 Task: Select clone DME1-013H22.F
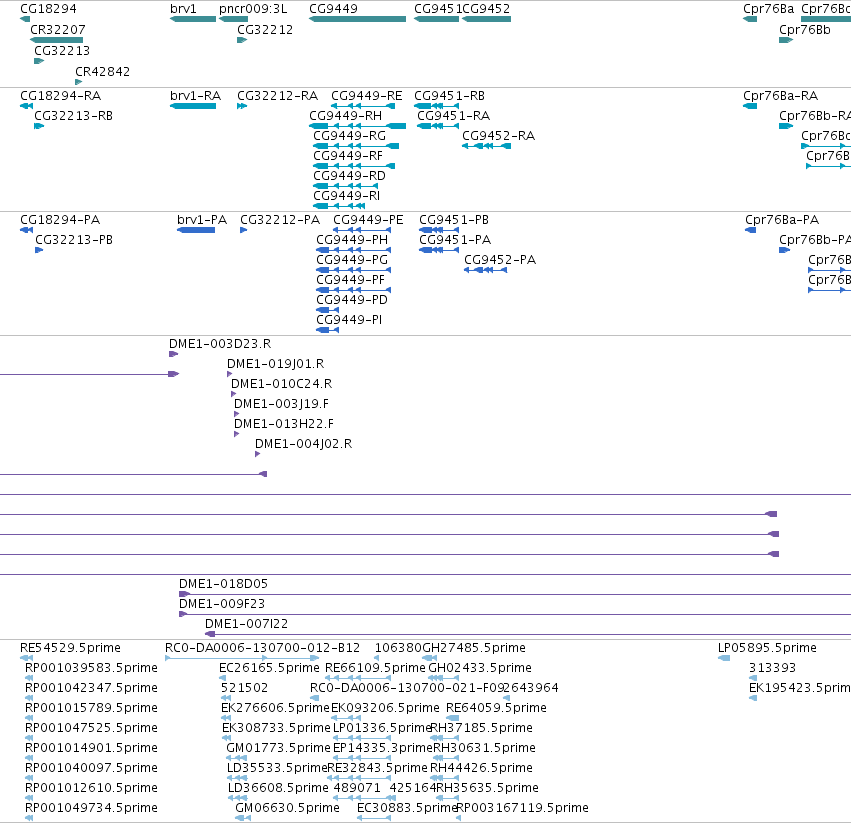click(x=284, y=424)
